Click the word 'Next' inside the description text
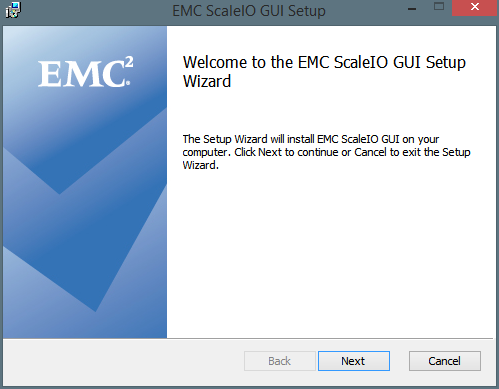The image size is (499, 389). pyautogui.click(x=270, y=152)
